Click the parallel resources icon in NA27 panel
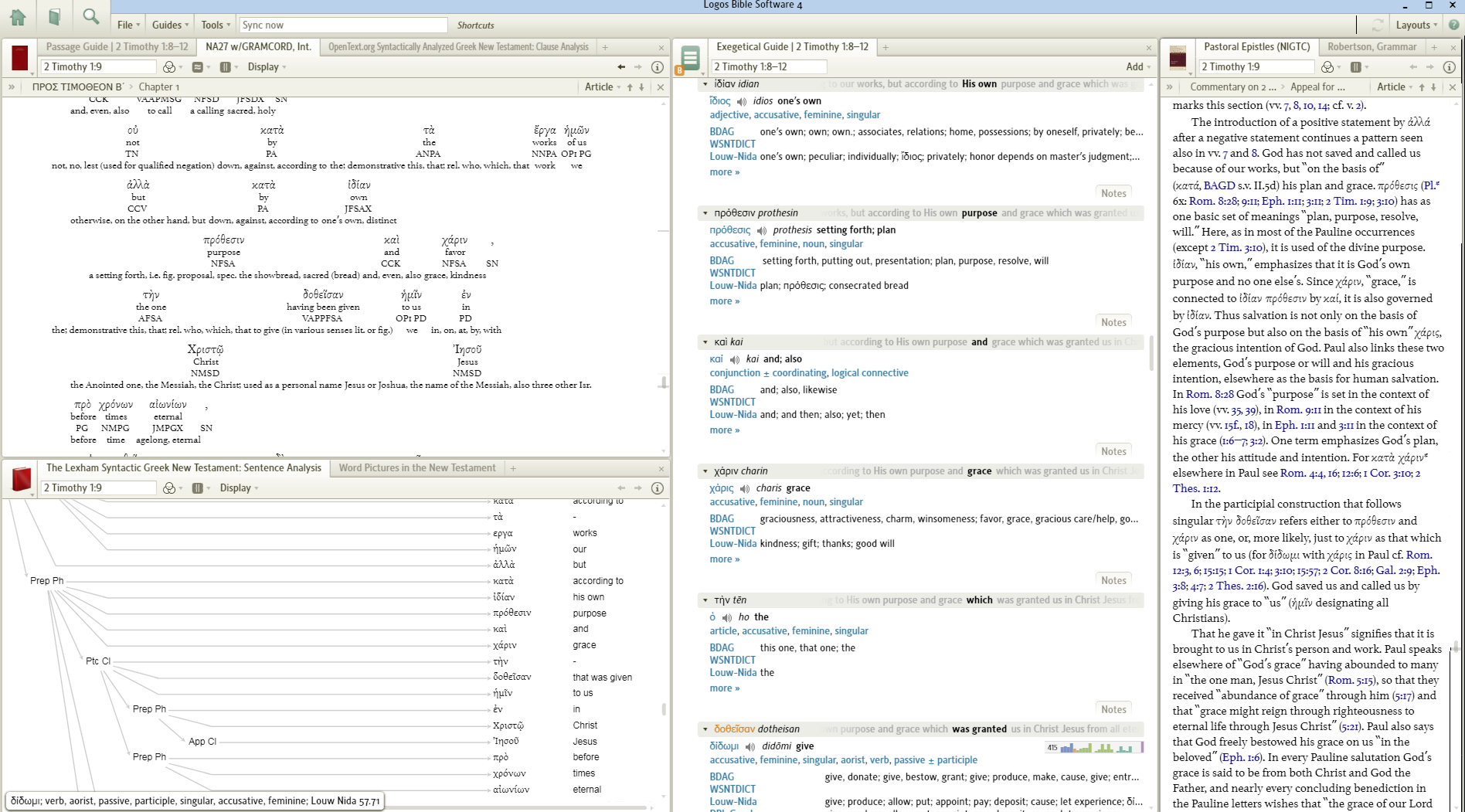The height and width of the screenshot is (812, 1465). pos(197,67)
